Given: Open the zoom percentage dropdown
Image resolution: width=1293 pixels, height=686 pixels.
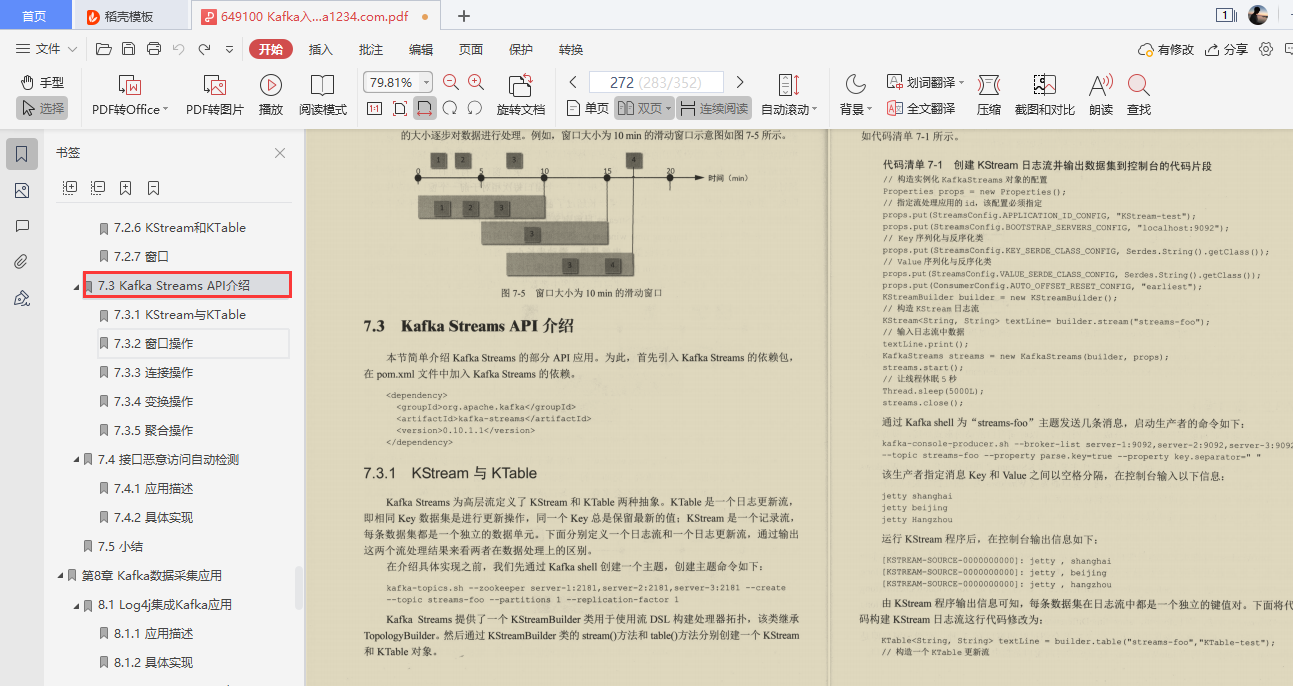Looking at the screenshot, I should [424, 81].
